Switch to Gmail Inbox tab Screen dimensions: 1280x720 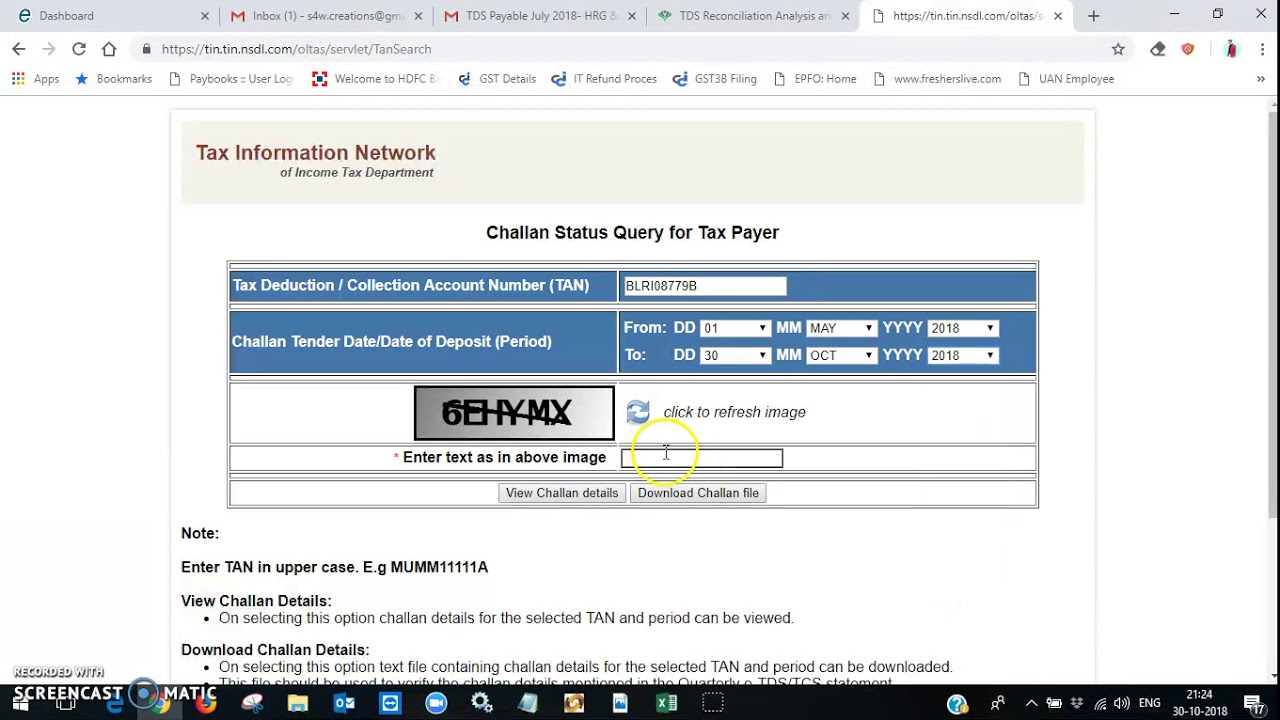325,16
